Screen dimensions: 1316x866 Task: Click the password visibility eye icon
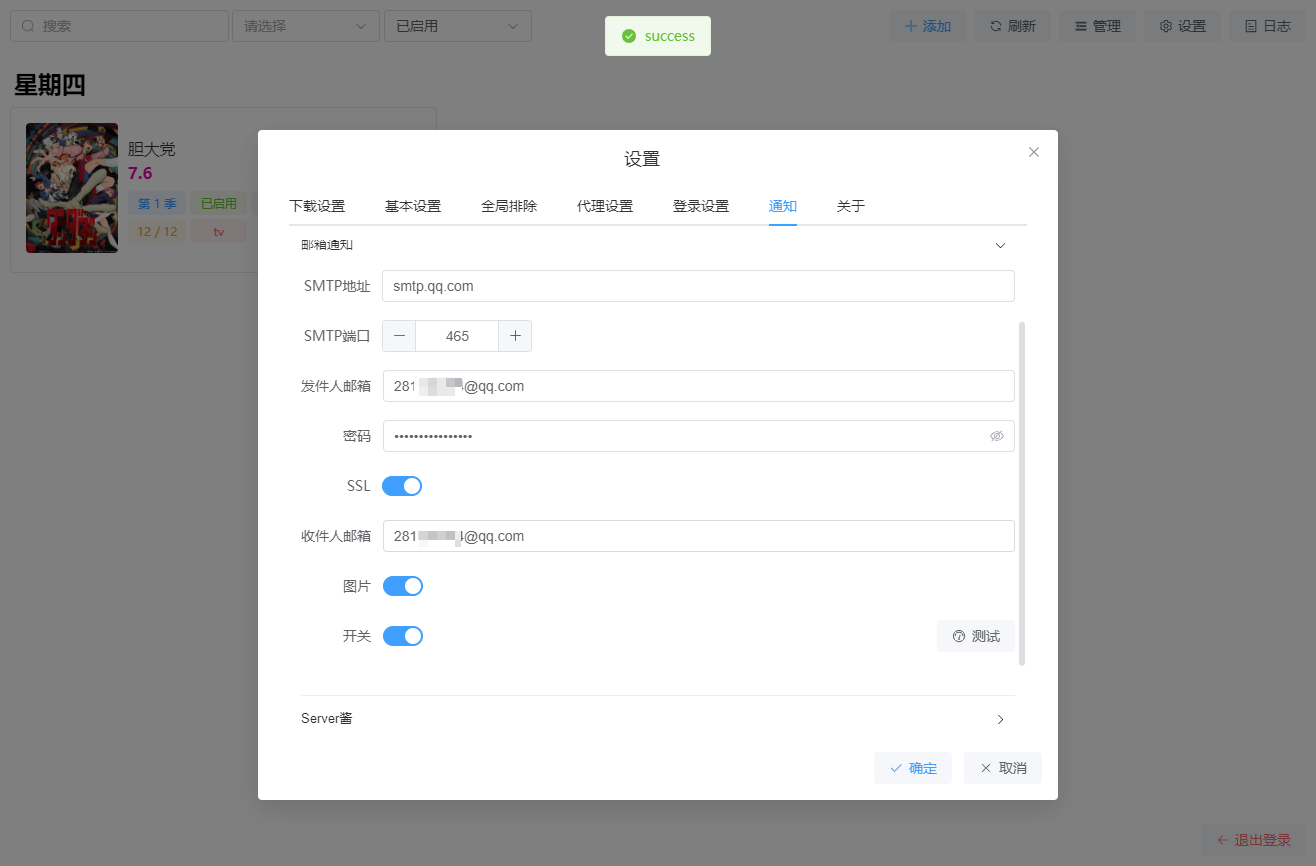[996, 436]
